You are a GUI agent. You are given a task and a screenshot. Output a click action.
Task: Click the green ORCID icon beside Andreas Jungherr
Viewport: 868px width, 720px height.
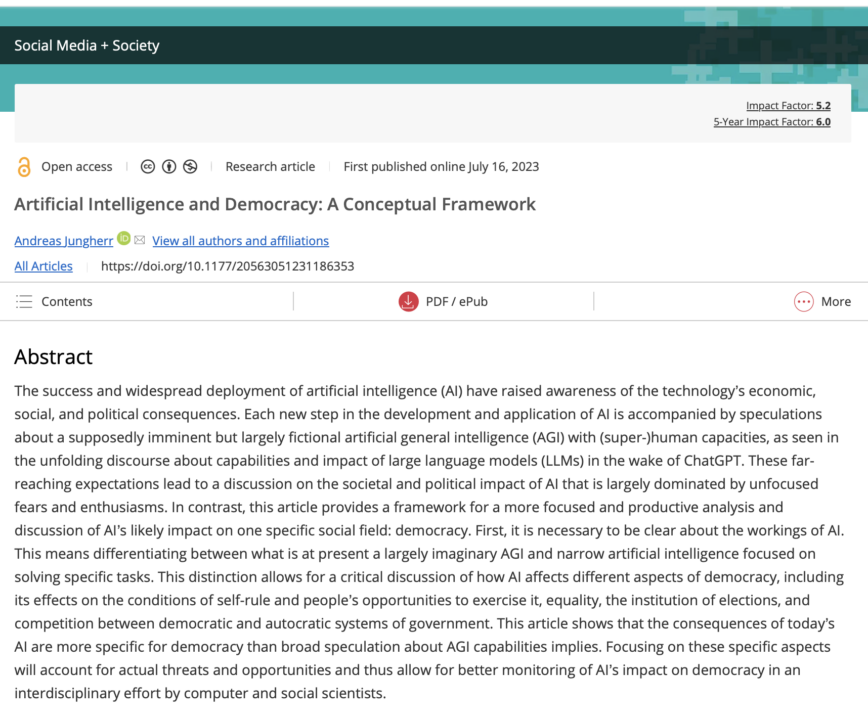tap(123, 239)
